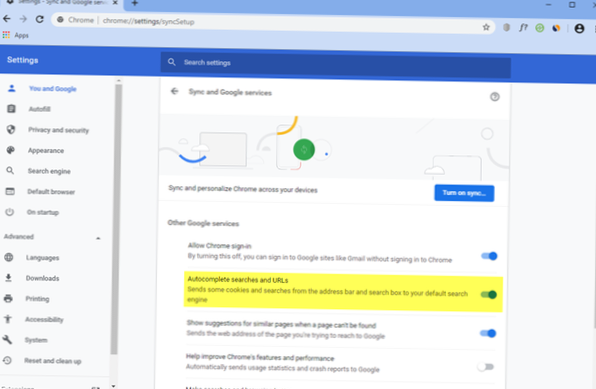The image size is (596, 389).
Task: Select Accessibility in sidebar
Action: coord(44,319)
